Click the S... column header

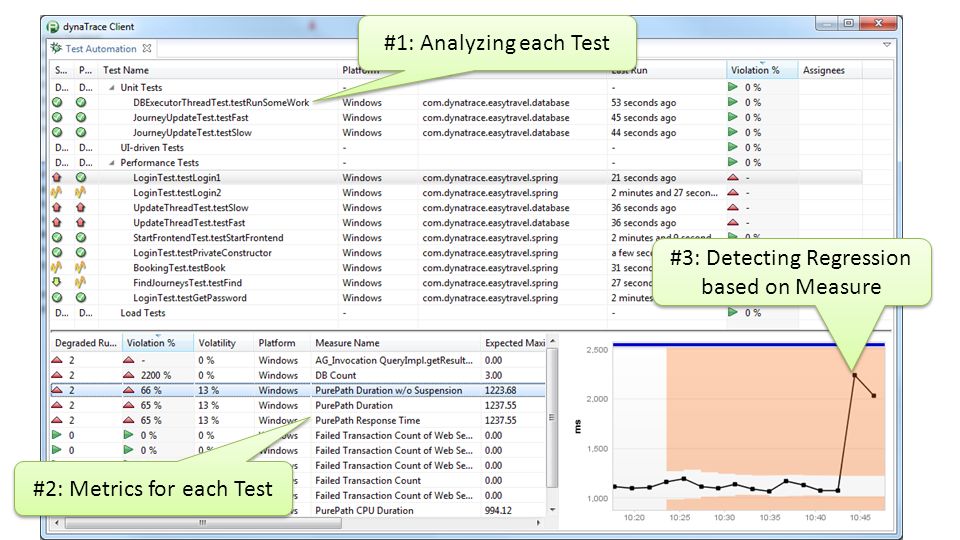coord(61,70)
